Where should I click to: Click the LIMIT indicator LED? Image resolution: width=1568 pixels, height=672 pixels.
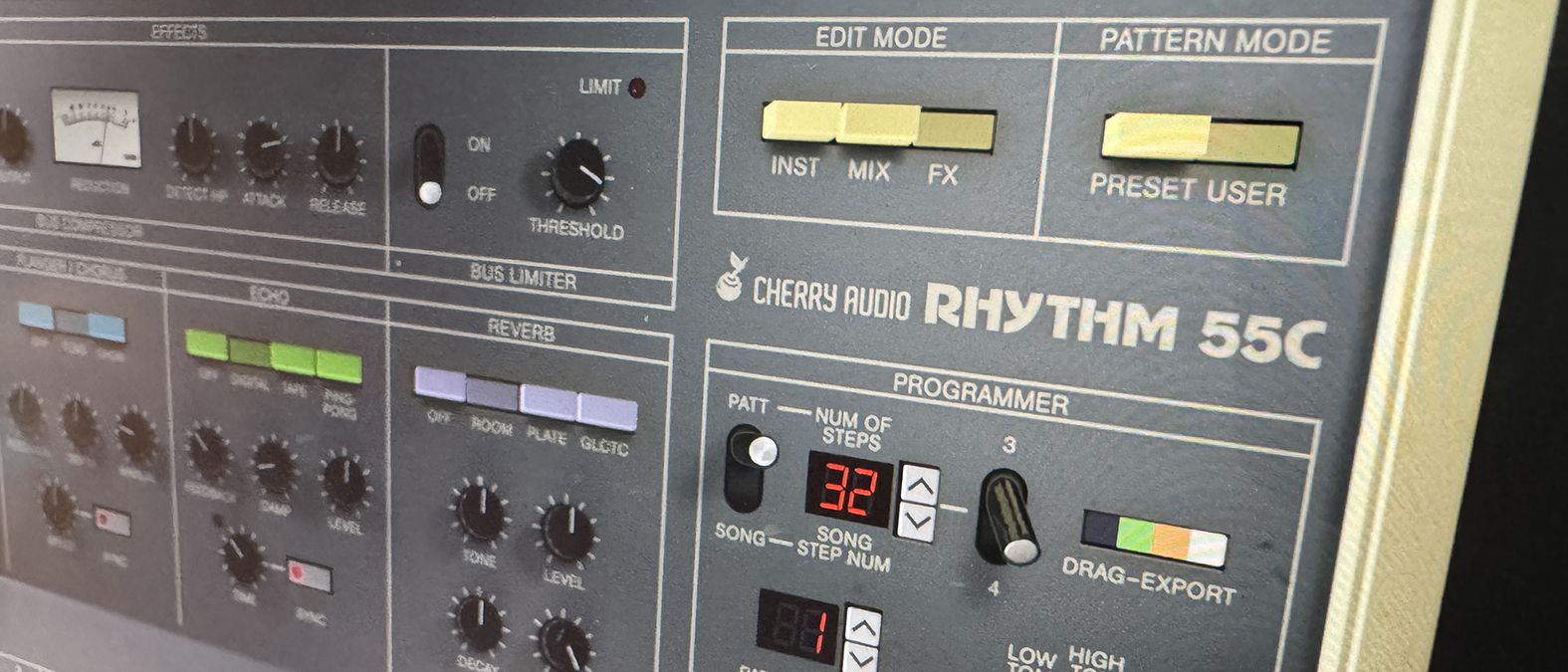pyautogui.click(x=638, y=88)
